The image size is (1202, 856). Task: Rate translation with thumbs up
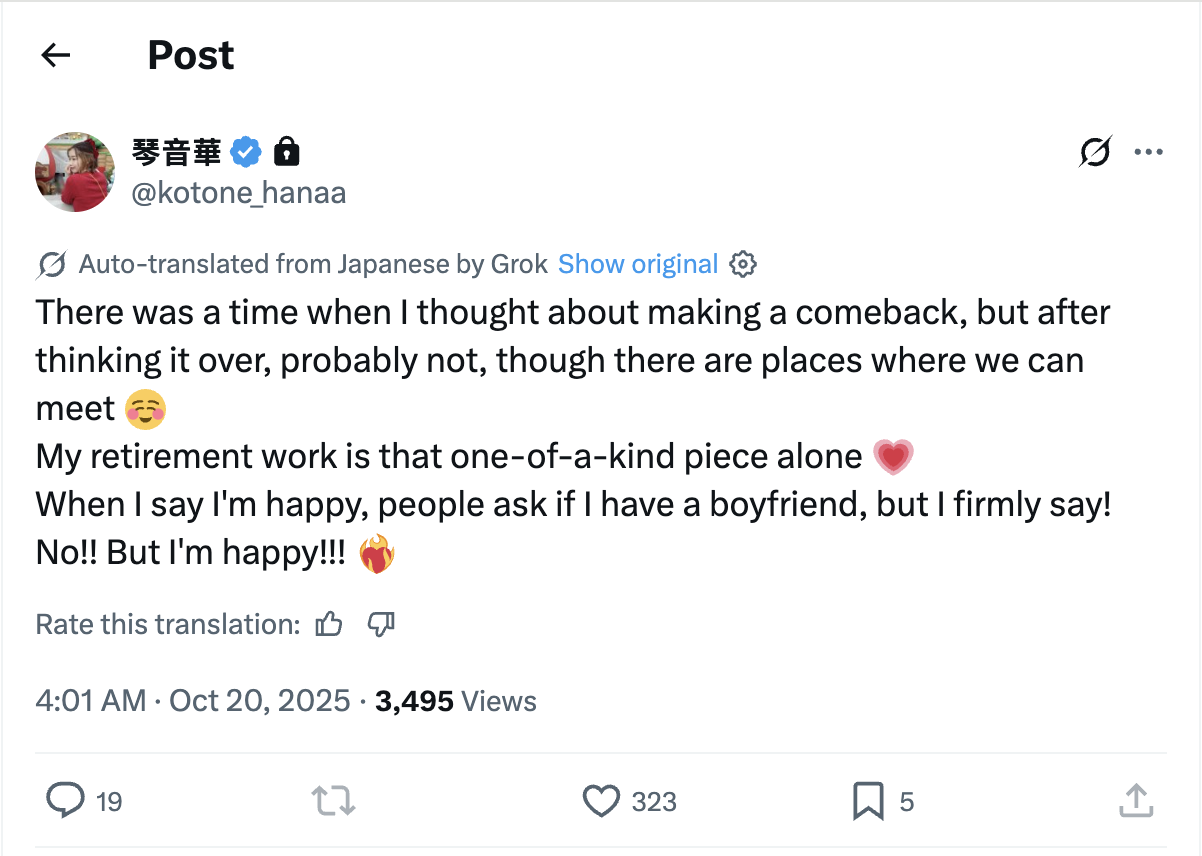329,625
